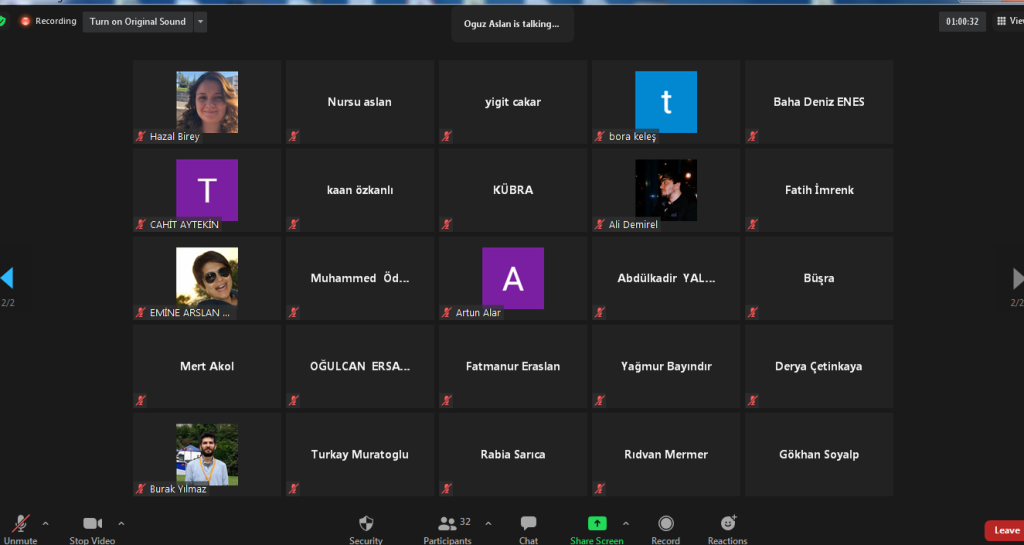Select Hazal Birey's video tile
Screen dimensions: 1024x545
click(x=207, y=103)
